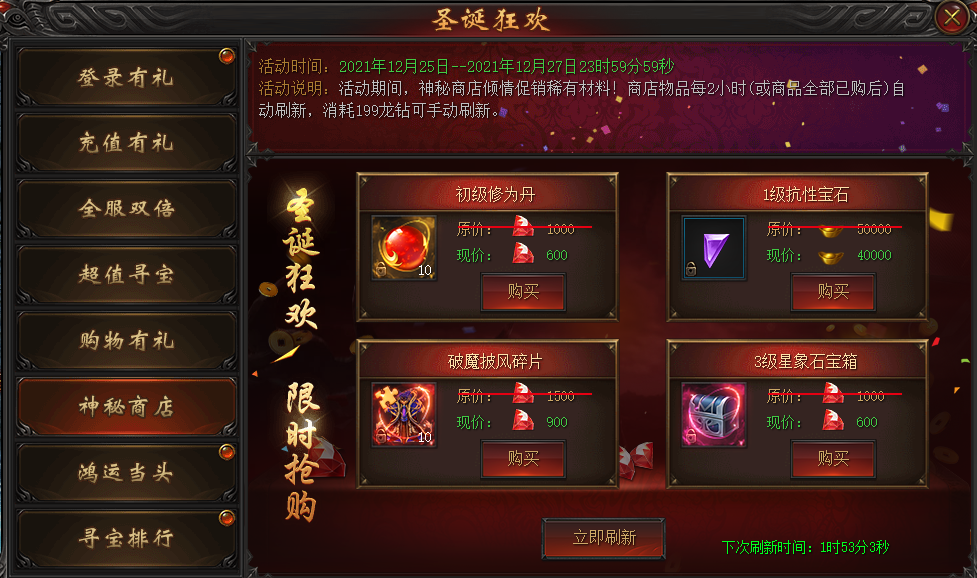Click the red orb 初级修为丹 item icon
The width and height of the screenshot is (977, 578).
click(404, 247)
